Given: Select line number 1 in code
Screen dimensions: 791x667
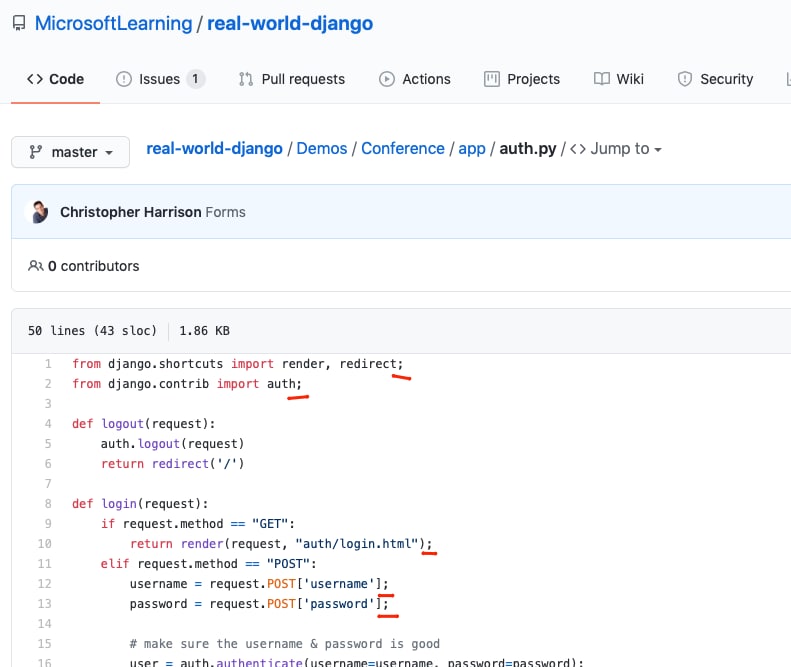Looking at the screenshot, I should (x=48, y=364).
